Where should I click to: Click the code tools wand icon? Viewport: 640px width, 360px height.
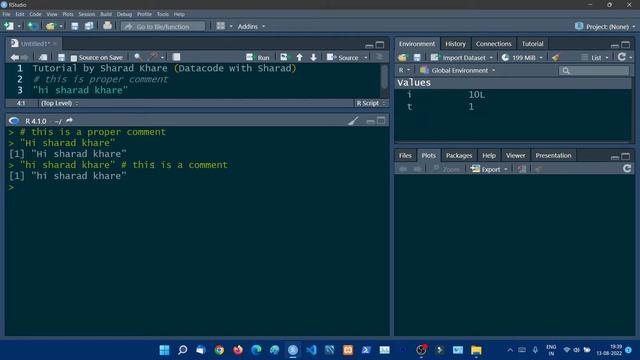point(153,57)
